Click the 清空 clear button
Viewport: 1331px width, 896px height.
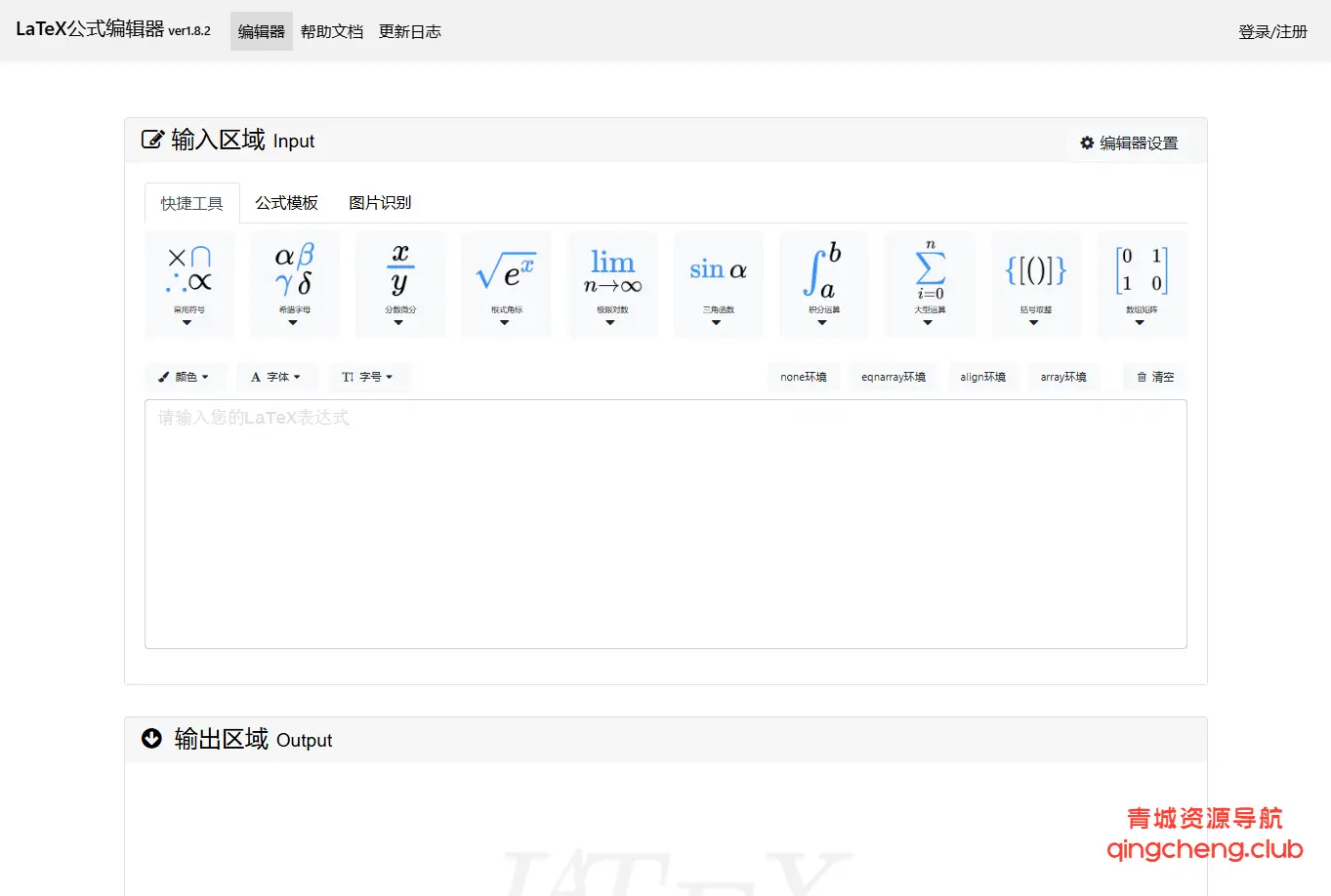(1155, 377)
